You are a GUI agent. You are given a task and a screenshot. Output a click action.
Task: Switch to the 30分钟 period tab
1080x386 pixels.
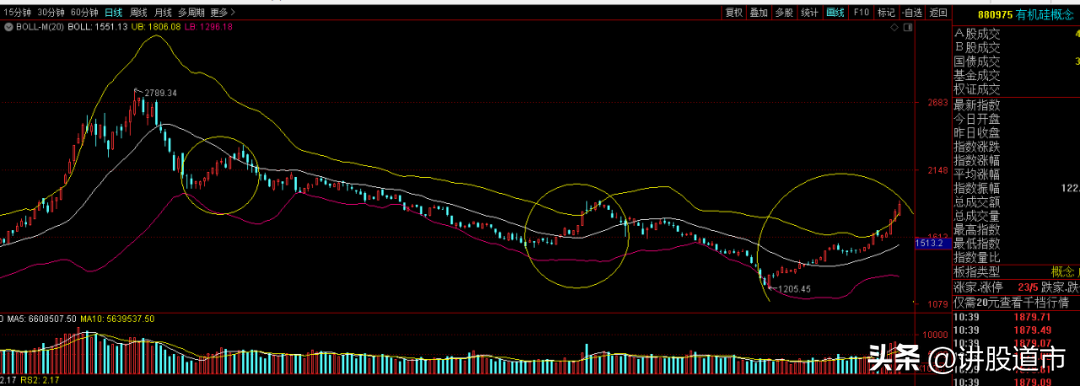51,12
